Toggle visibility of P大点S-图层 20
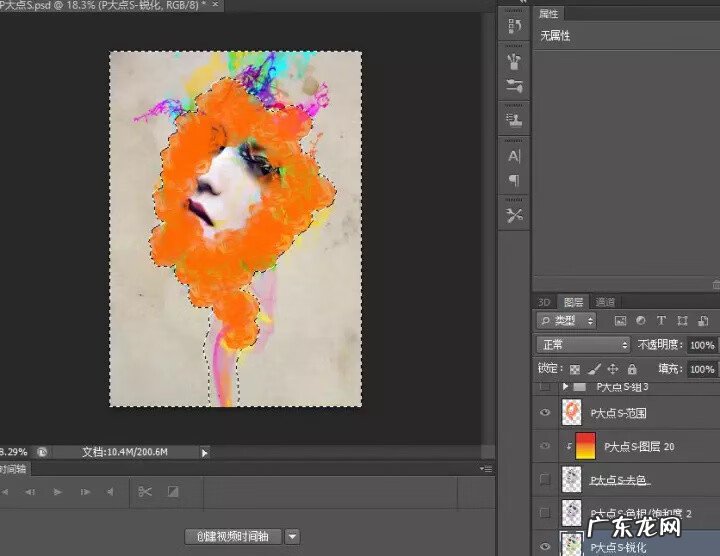Image resolution: width=720 pixels, height=556 pixels. [x=545, y=445]
